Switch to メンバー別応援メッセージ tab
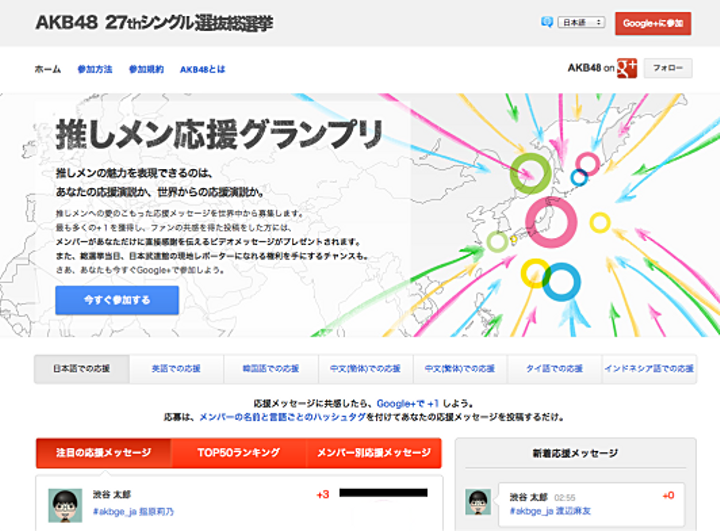Viewport: 720px width, 531px height. click(374, 453)
